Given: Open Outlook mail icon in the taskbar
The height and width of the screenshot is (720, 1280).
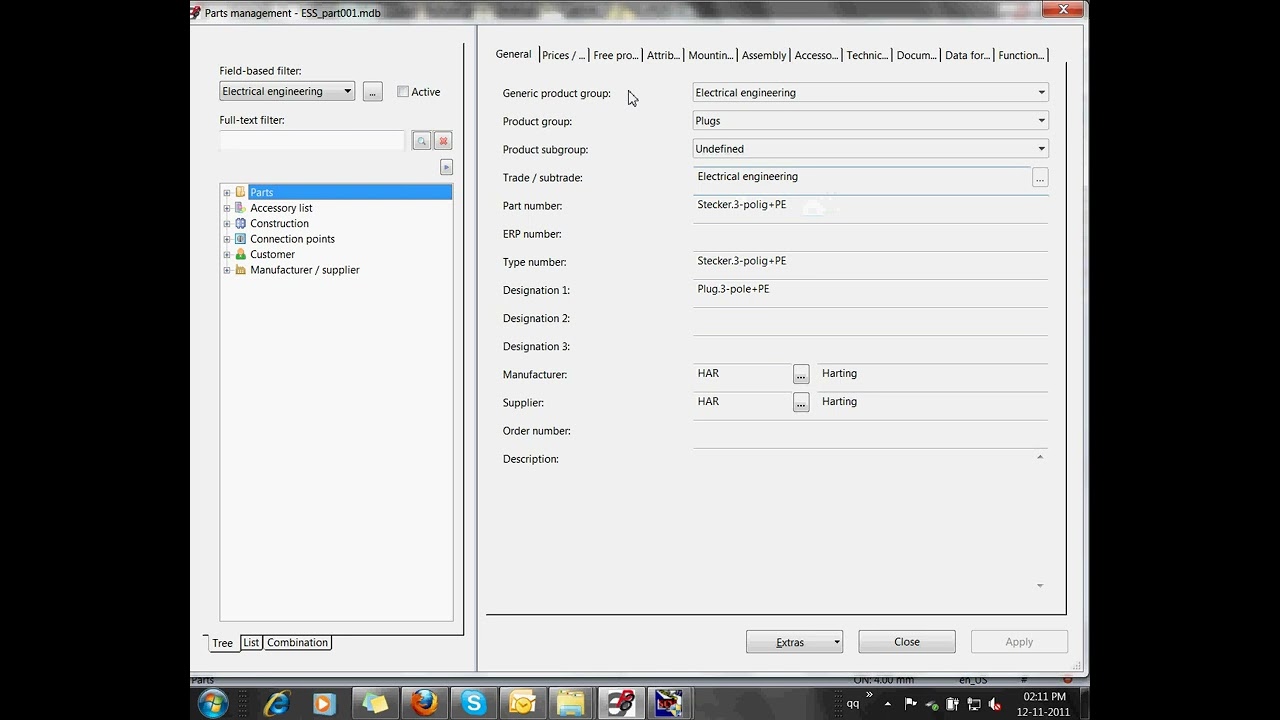Looking at the screenshot, I should [x=522, y=703].
